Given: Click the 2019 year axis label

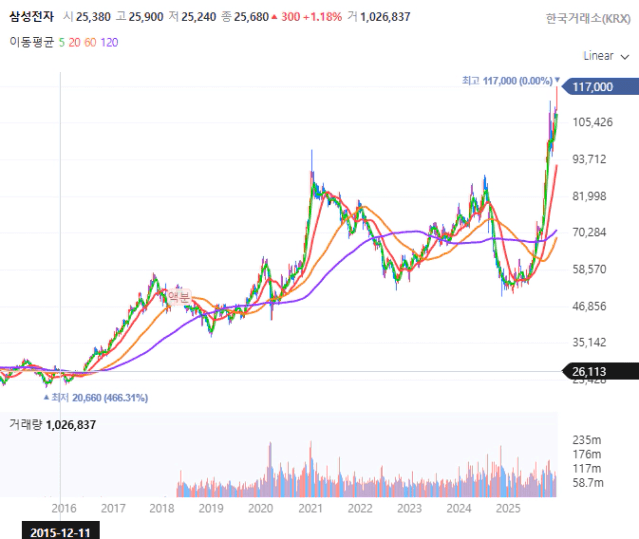Looking at the screenshot, I should point(211,508).
